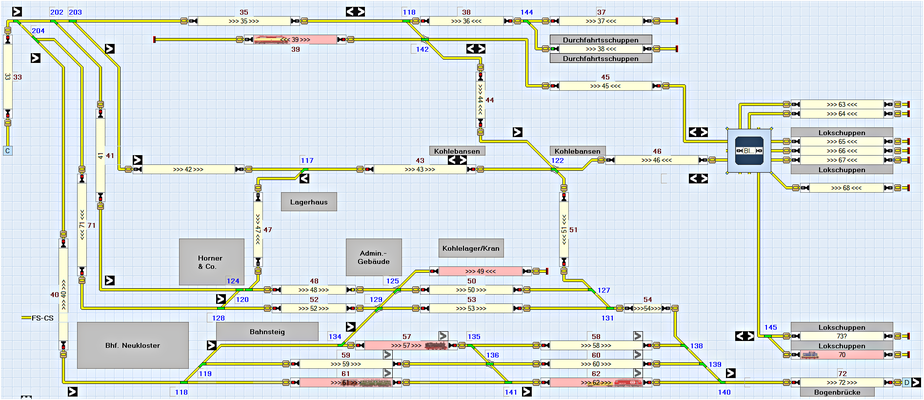Select block 53
The image size is (924, 400).
point(471,308)
